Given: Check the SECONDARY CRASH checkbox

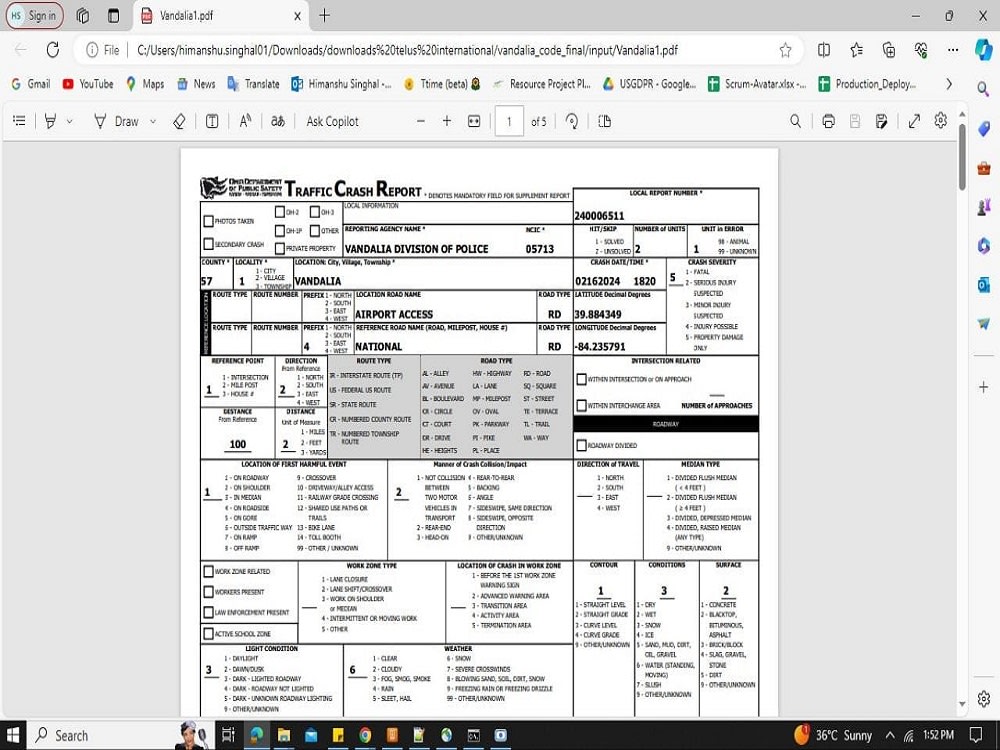Looking at the screenshot, I should [208, 244].
